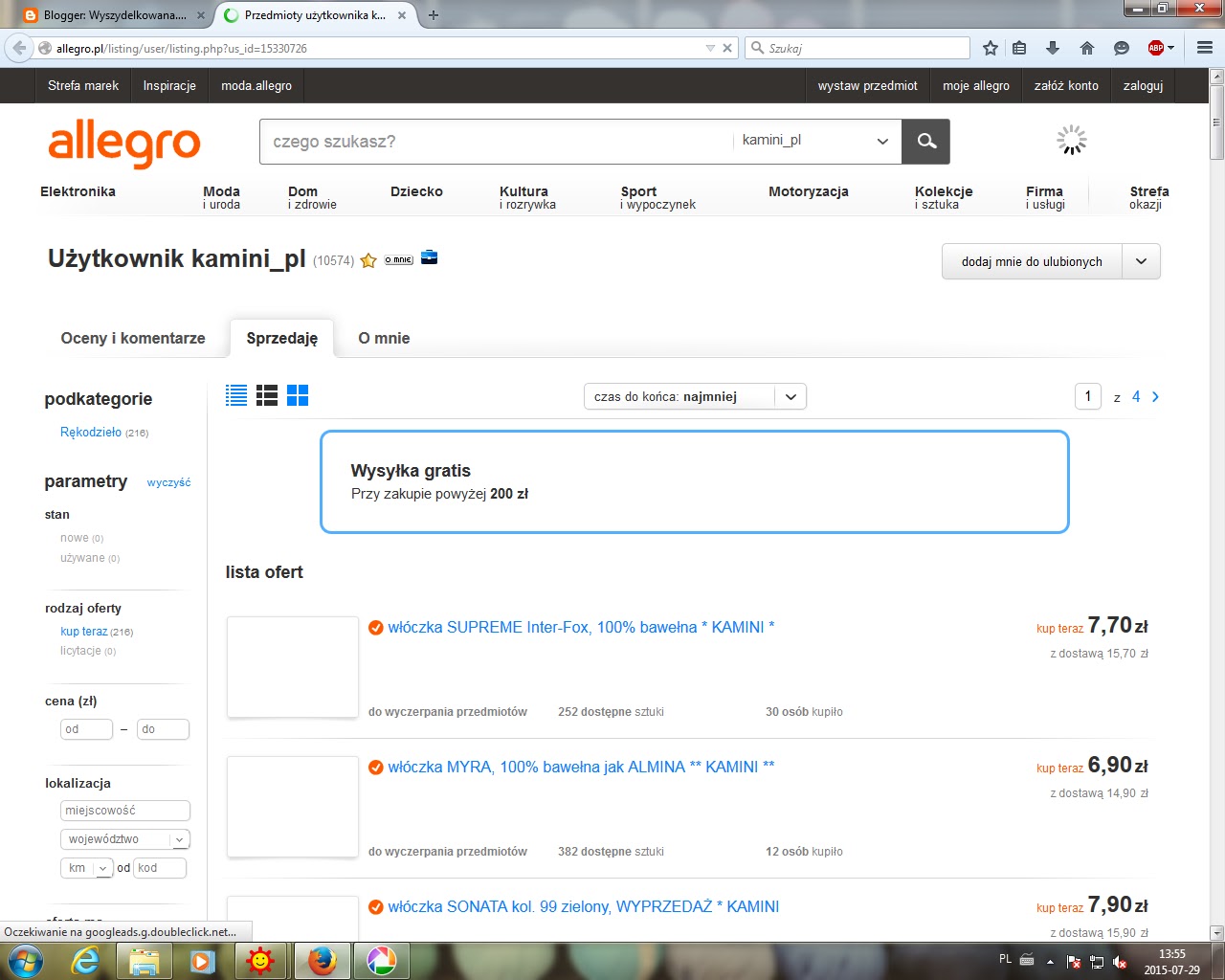Click the Firefox 'Szukaj' search box

pos(857,48)
